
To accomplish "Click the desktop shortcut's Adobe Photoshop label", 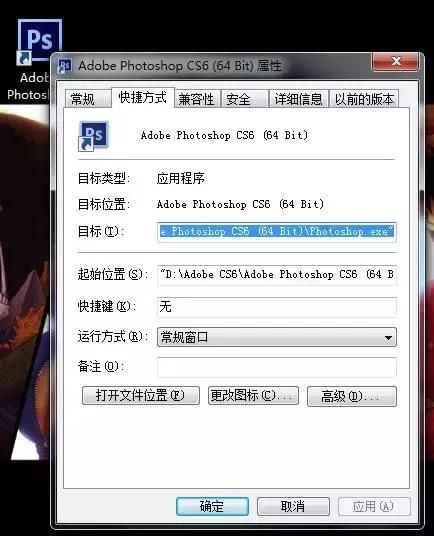I will coord(29,86).
